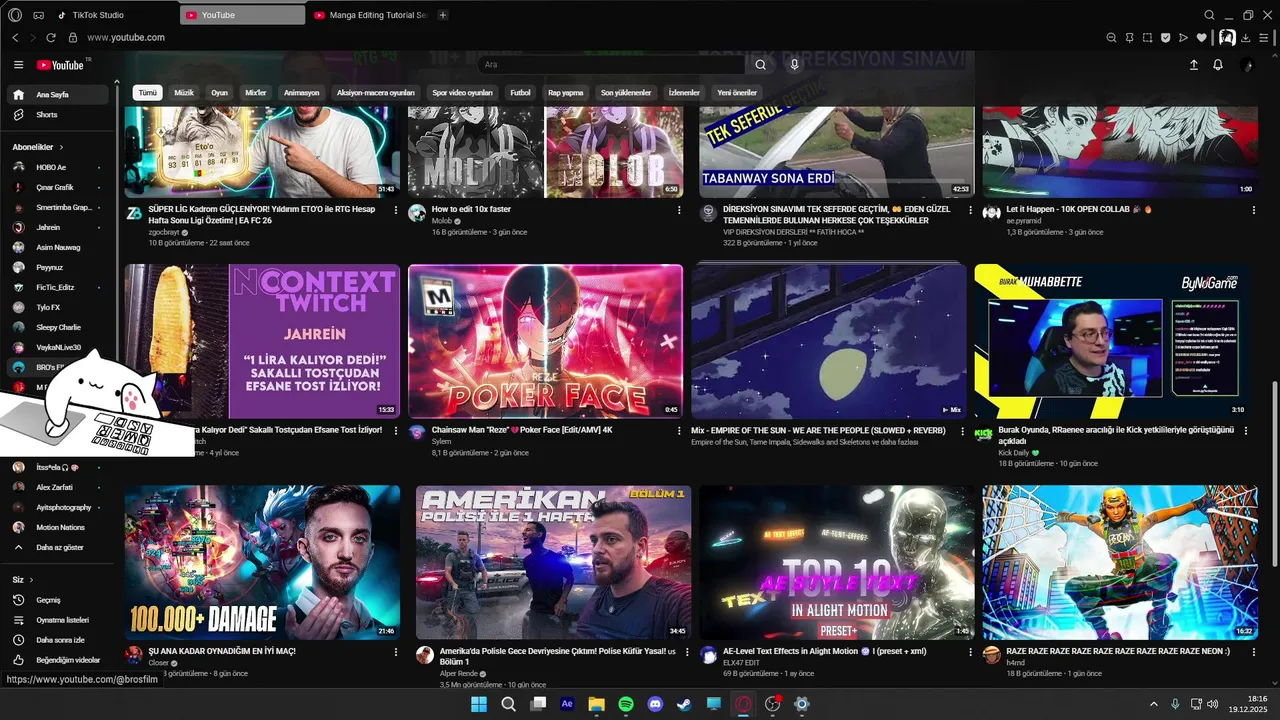Open the 'AE Style Text Top 10' thumbnail

[x=837, y=563]
